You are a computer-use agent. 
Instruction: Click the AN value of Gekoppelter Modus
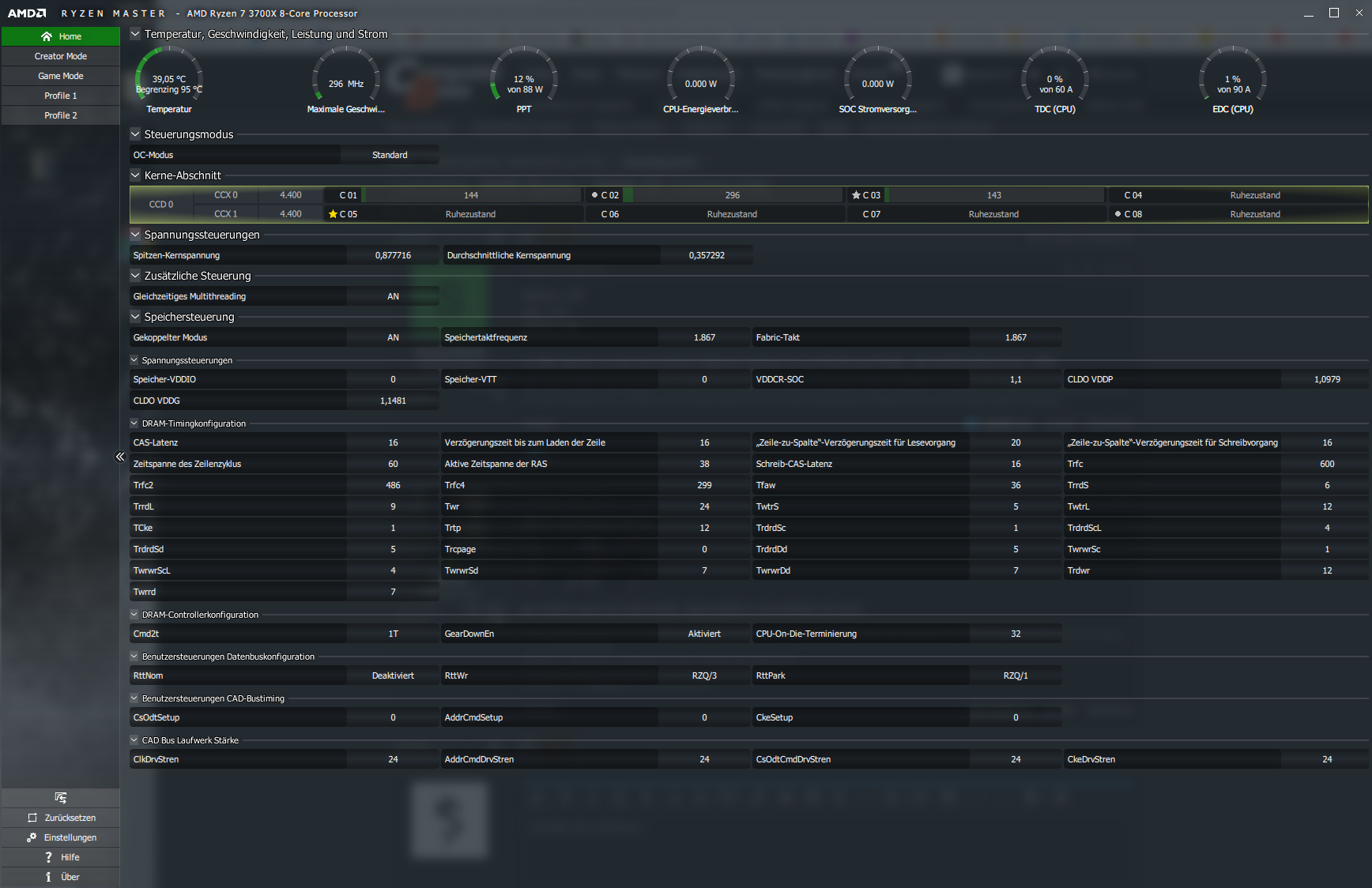[393, 337]
